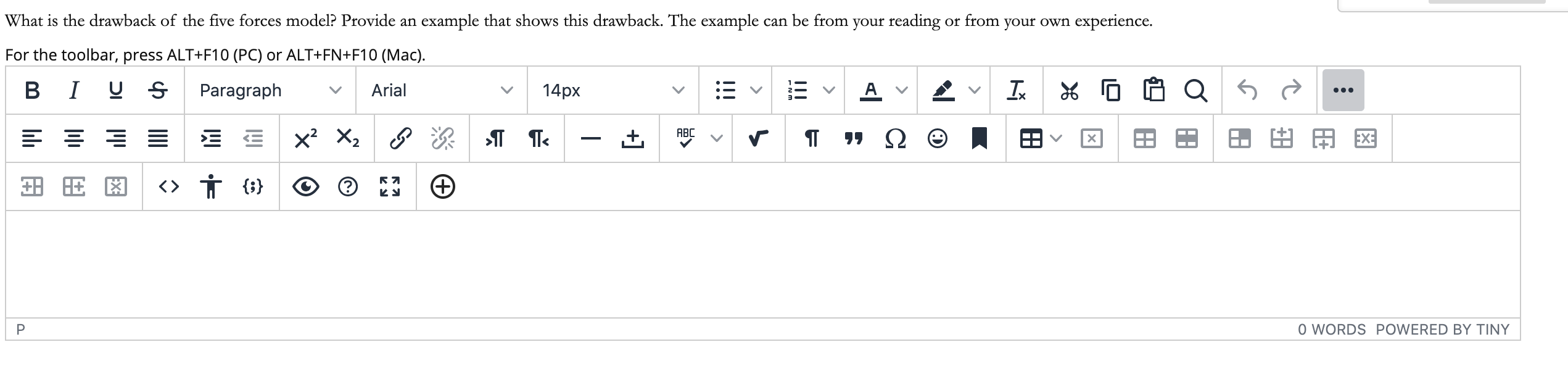The width and height of the screenshot is (1568, 384).
Task: Paste from clipboard
Action: (1153, 90)
